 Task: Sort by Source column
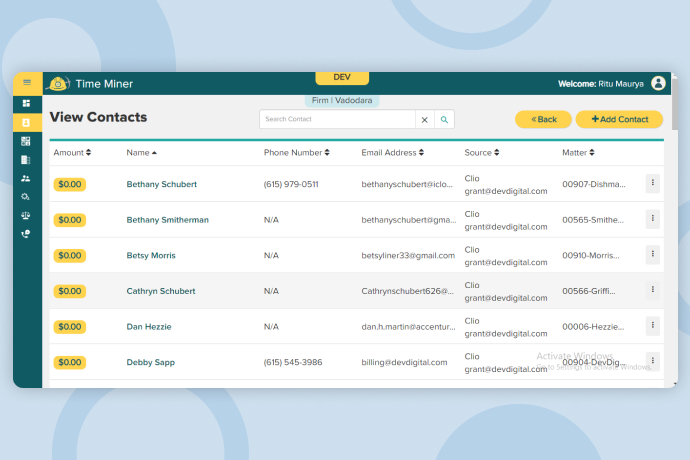tap(482, 152)
